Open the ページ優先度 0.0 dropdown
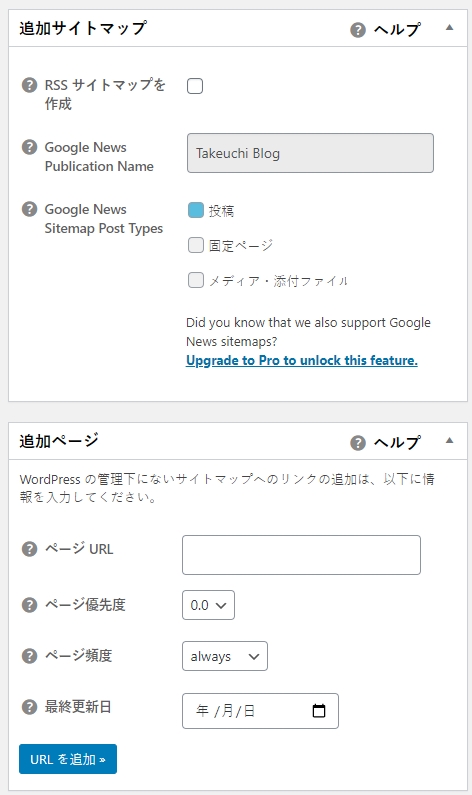This screenshot has height=795, width=472. (x=208, y=605)
